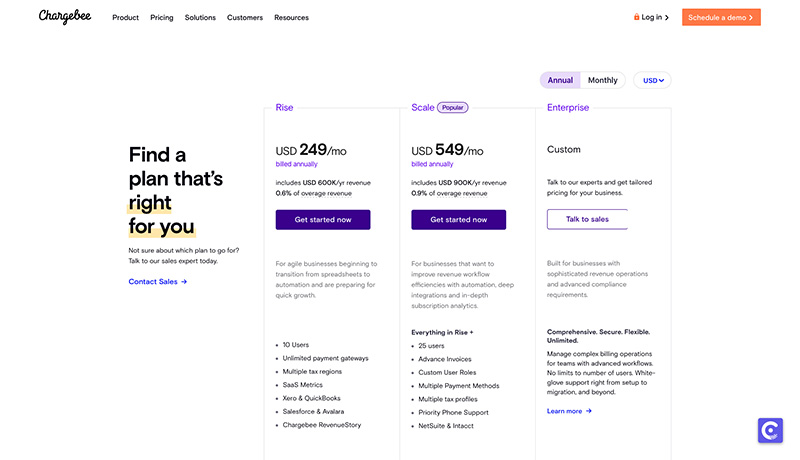Open the Chargebee chat widget icon

click(x=770, y=430)
